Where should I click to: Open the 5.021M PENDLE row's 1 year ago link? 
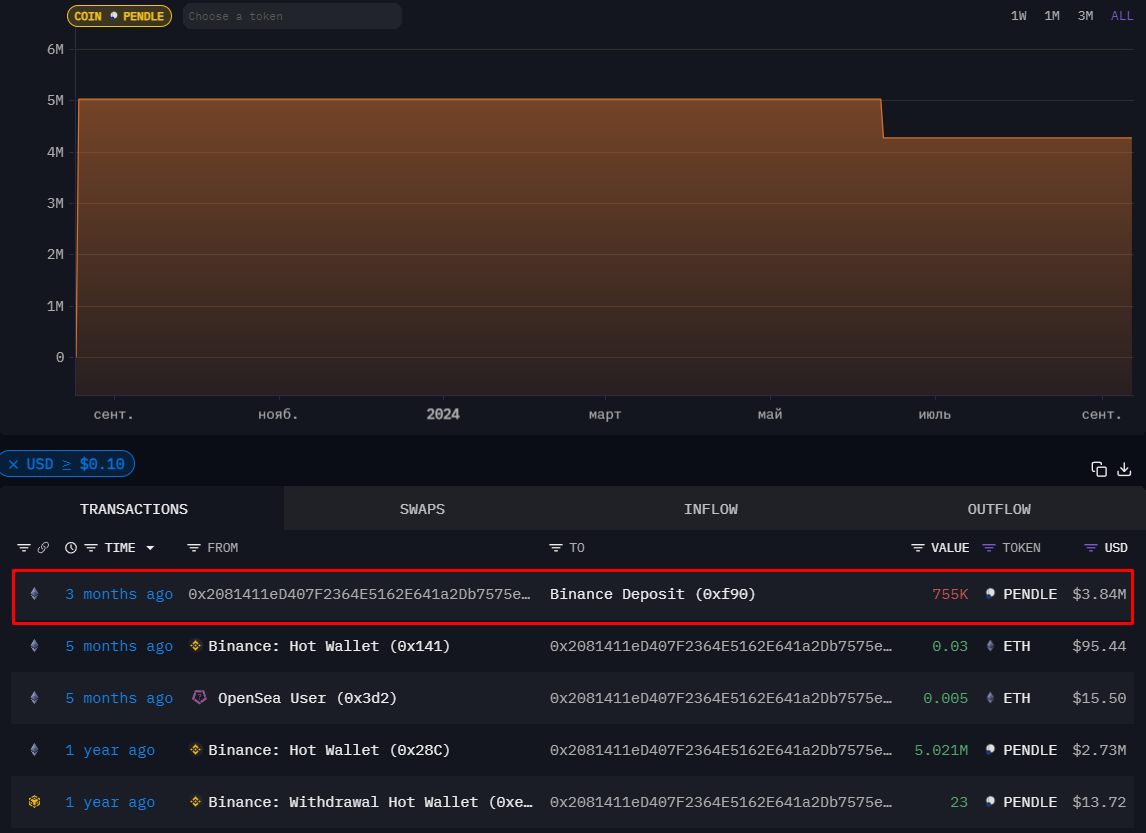[x=110, y=750]
